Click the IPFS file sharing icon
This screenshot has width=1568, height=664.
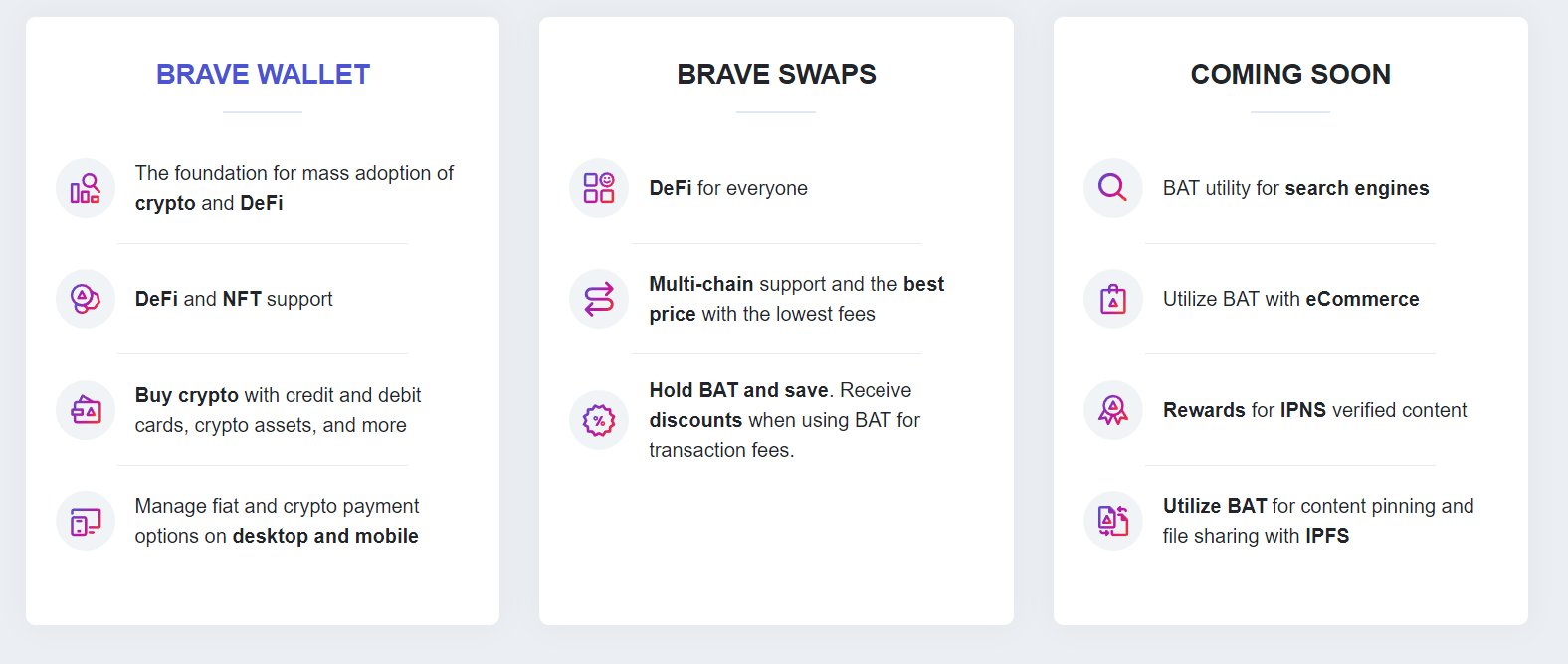[x=1113, y=521]
